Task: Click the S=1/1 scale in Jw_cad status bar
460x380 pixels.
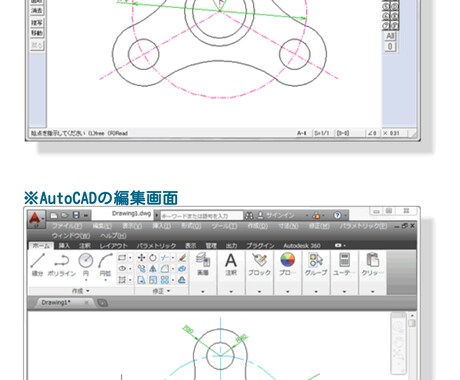Action: click(322, 133)
